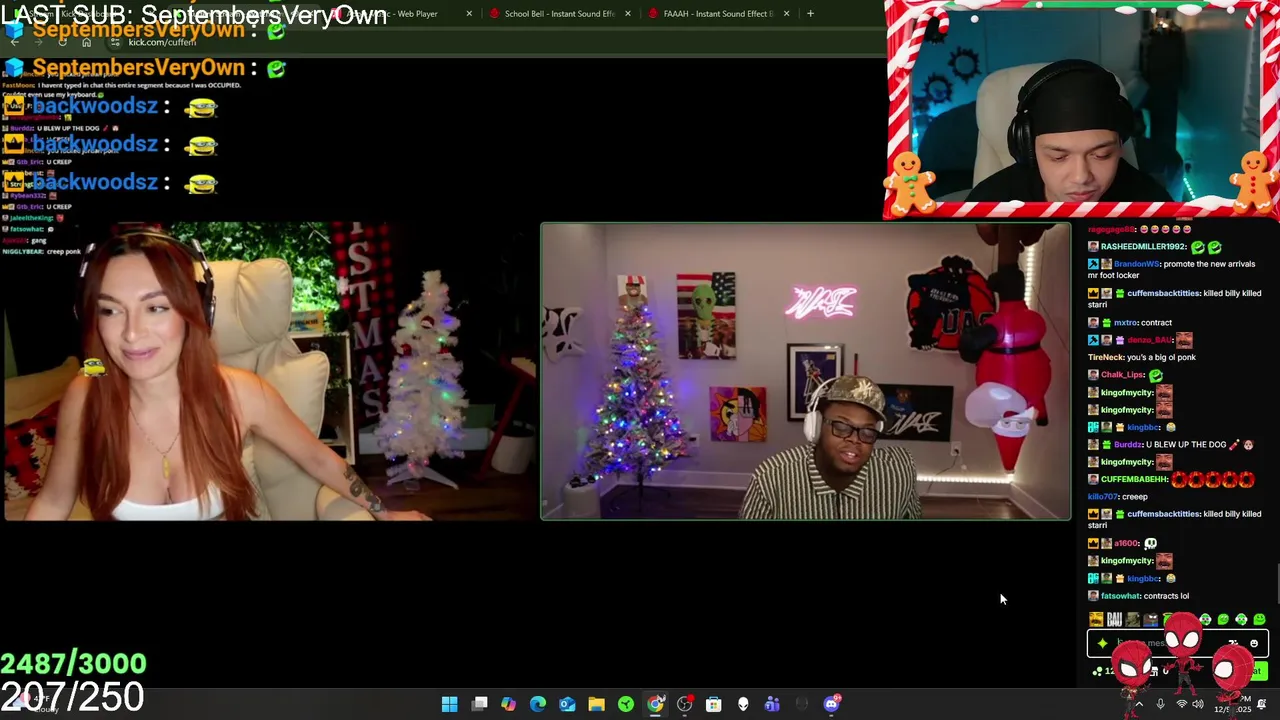Click username mxtro in chat
1280x720 pixels.
(x=1126, y=322)
